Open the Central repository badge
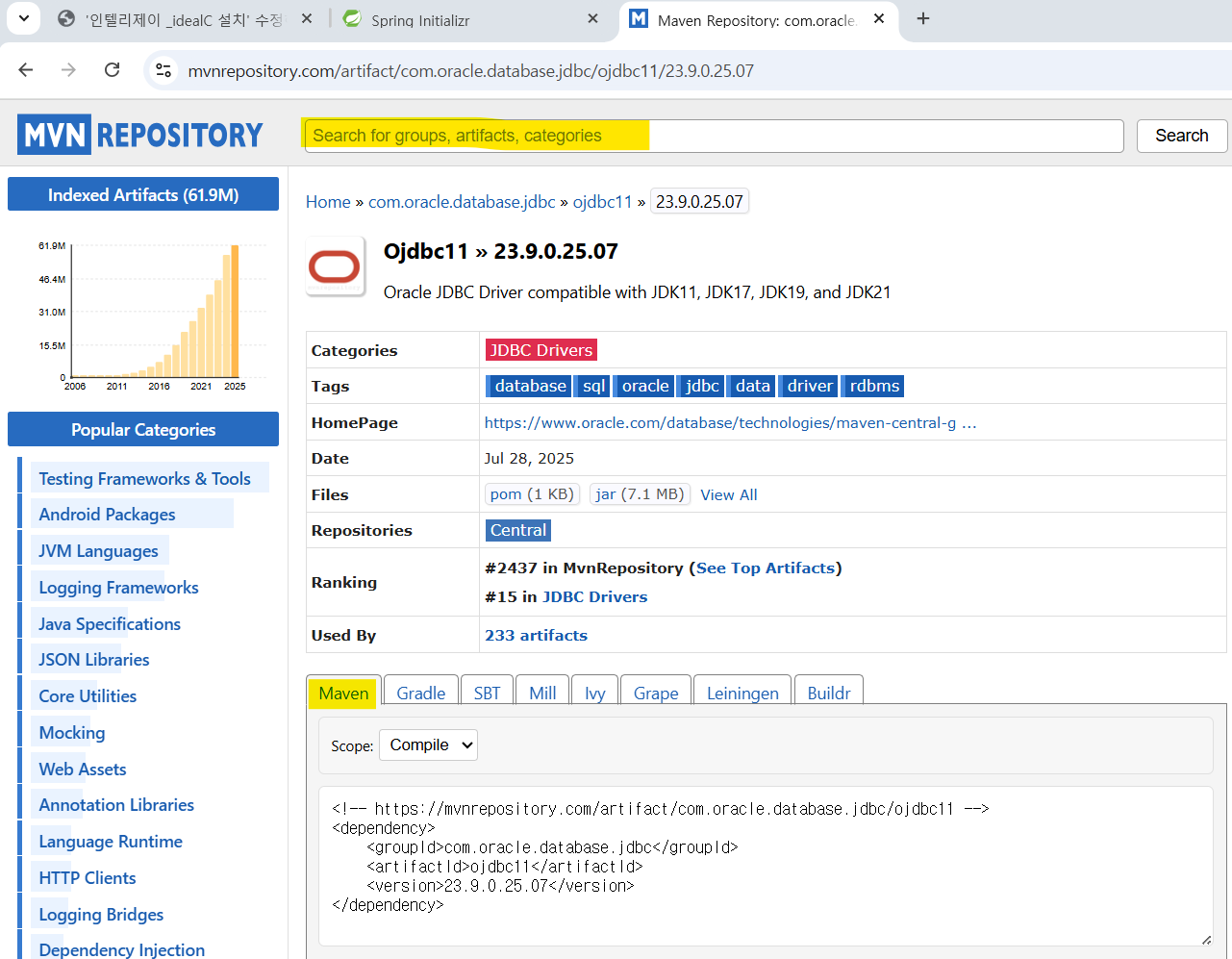 click(x=518, y=530)
